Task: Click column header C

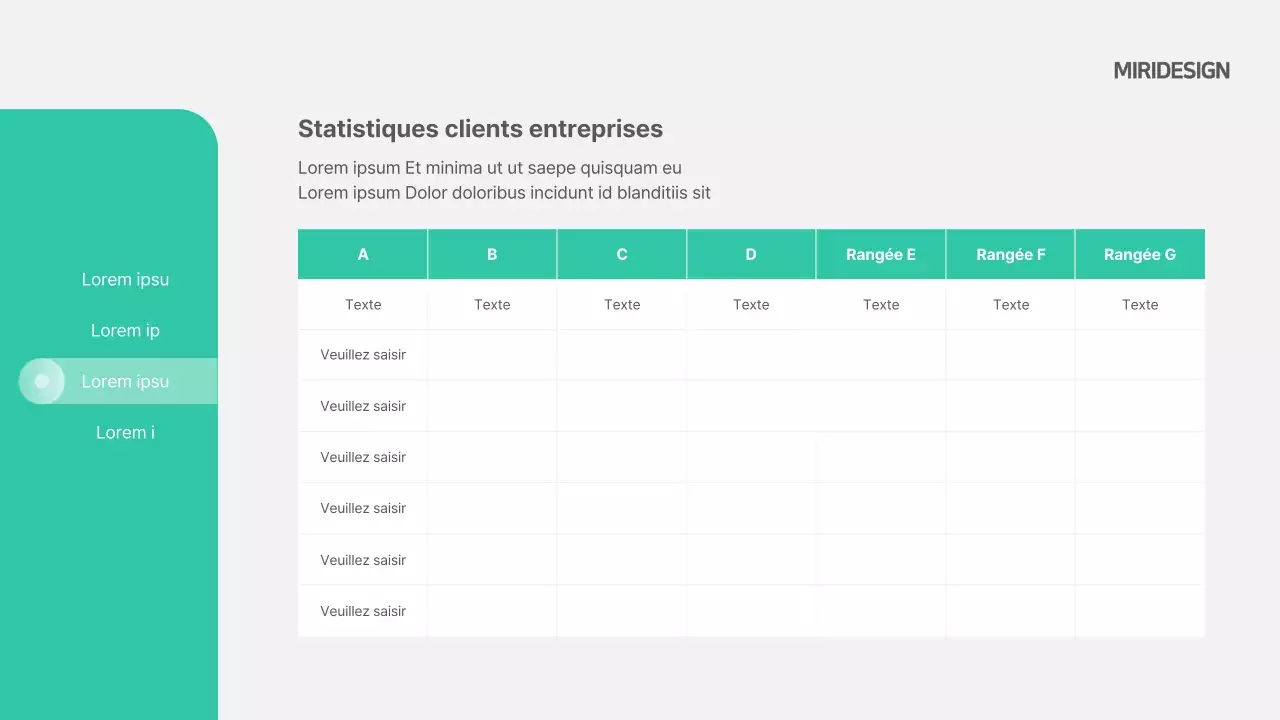Action: pyautogui.click(x=622, y=254)
